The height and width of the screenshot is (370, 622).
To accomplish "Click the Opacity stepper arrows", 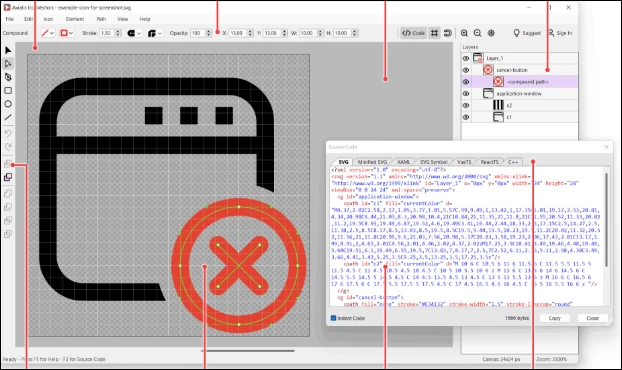I will coord(209,33).
